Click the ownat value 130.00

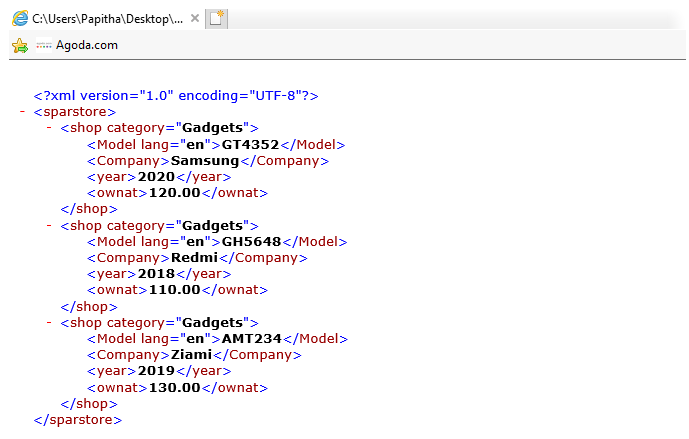click(x=175, y=387)
